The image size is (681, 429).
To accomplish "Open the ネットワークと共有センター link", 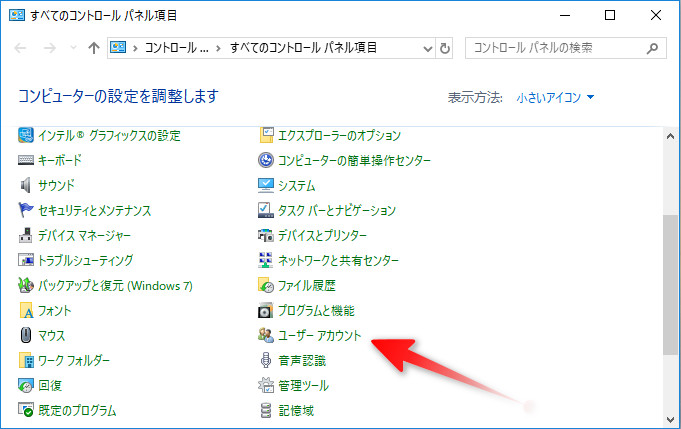I will tap(338, 260).
